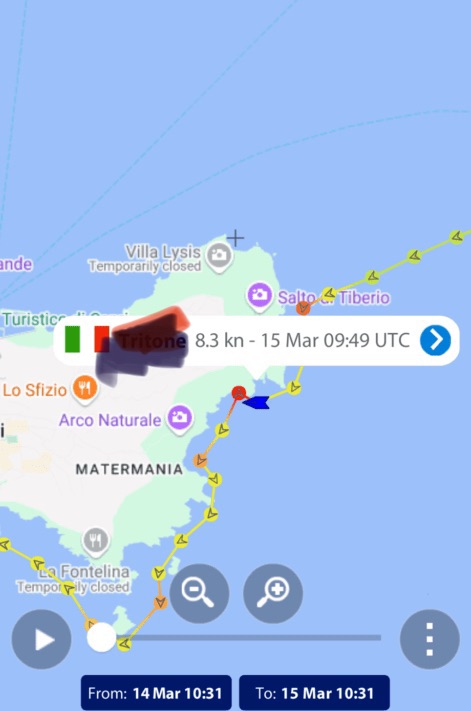Zoom out with the minus magnifier
471x711 pixels.
(x=199, y=593)
